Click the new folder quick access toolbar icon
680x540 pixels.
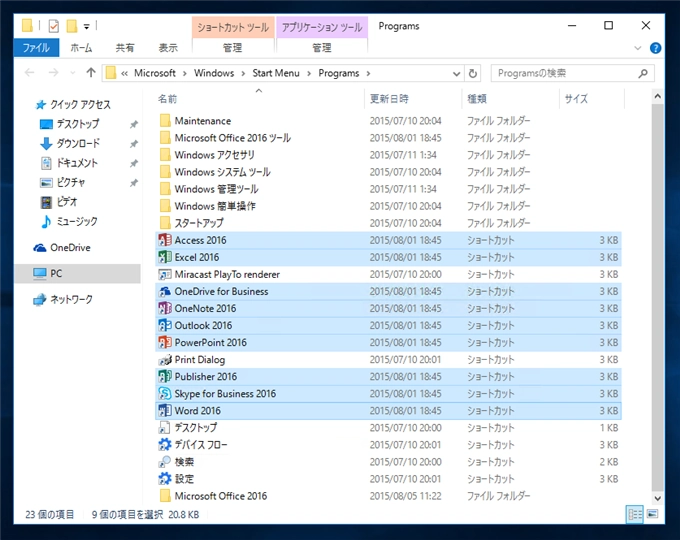pos(72,26)
